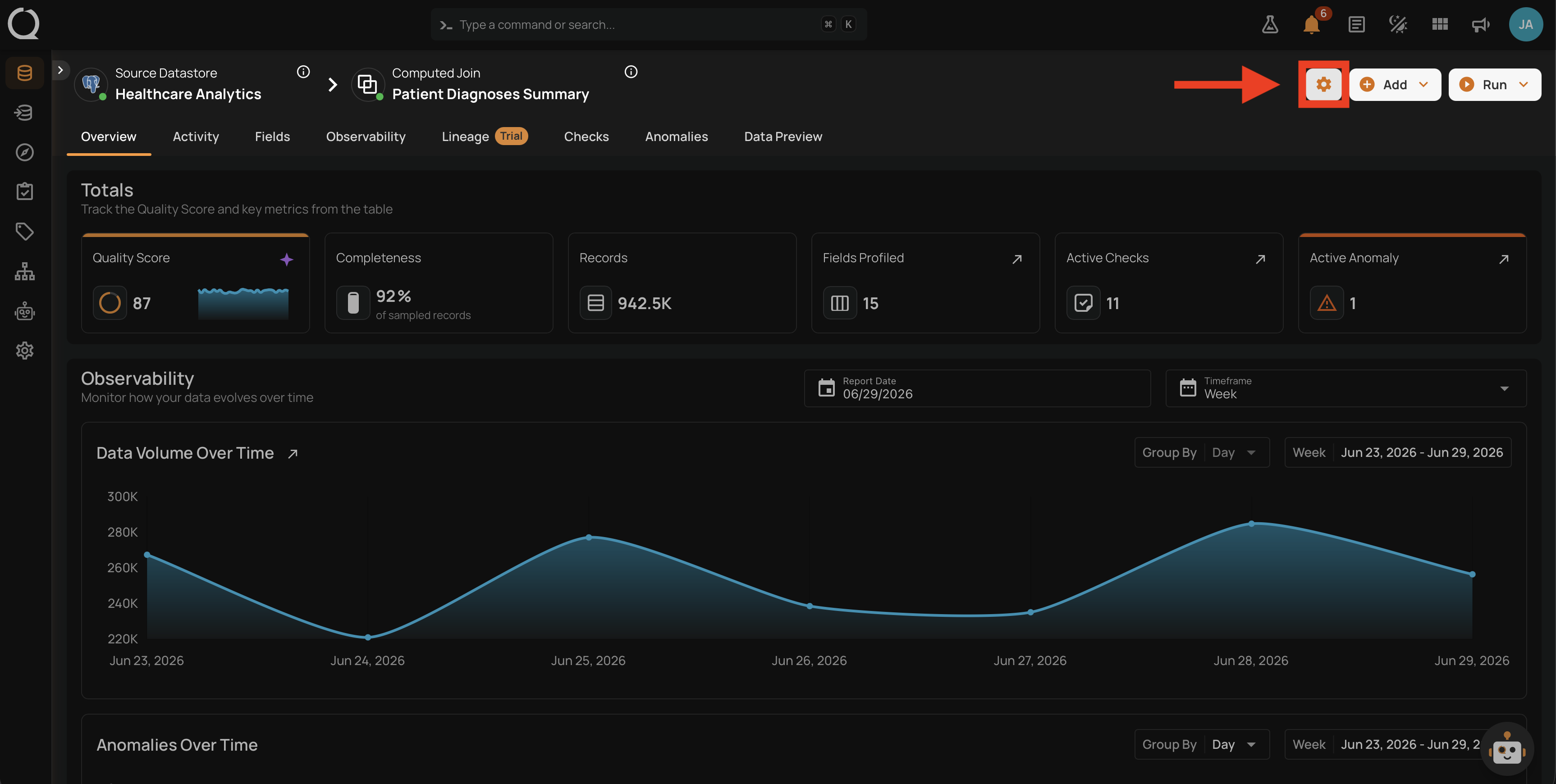Click the chatbot assistant robot icon

pyautogui.click(x=1506, y=750)
